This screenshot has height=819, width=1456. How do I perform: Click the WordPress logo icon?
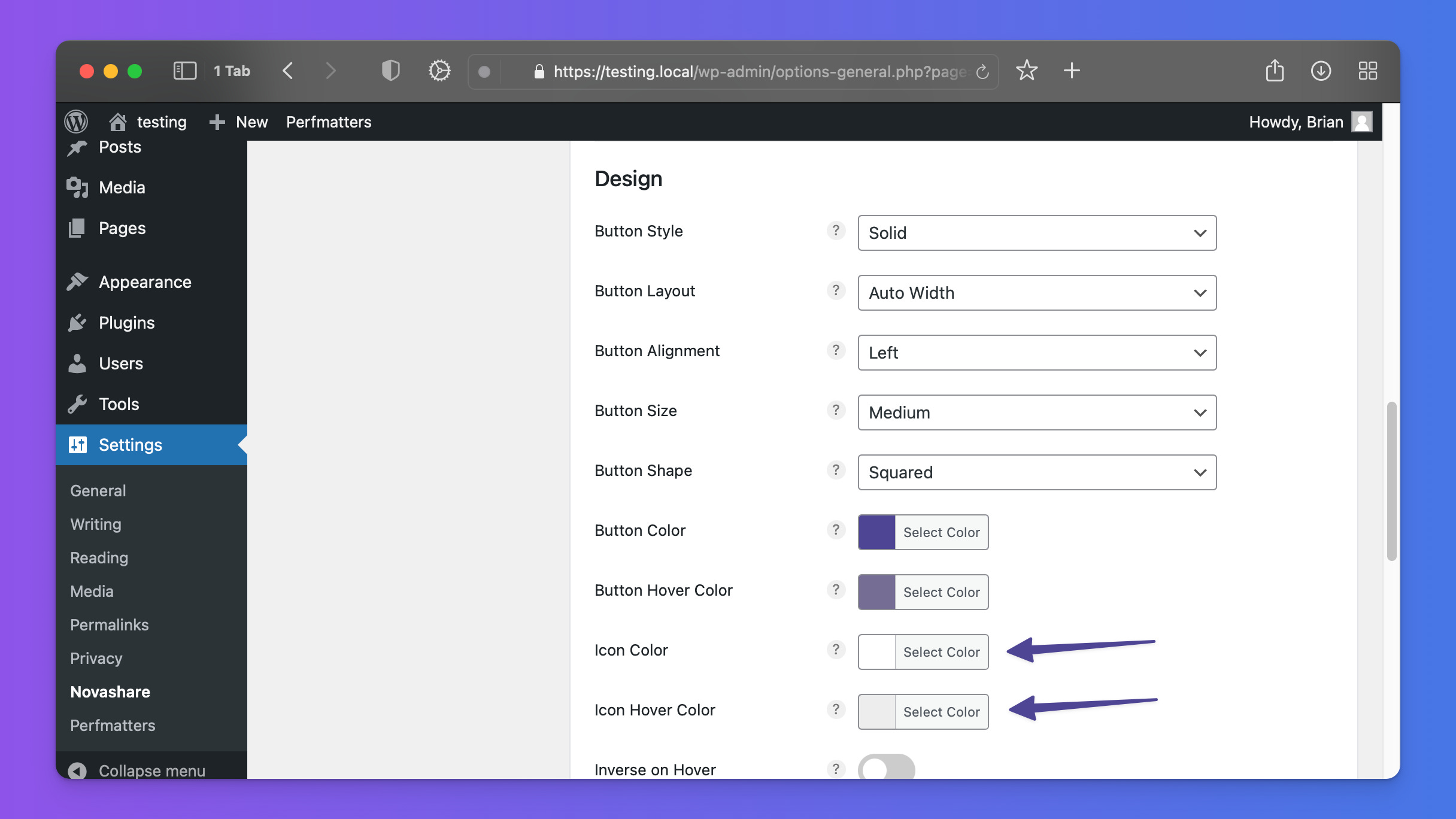(x=76, y=122)
